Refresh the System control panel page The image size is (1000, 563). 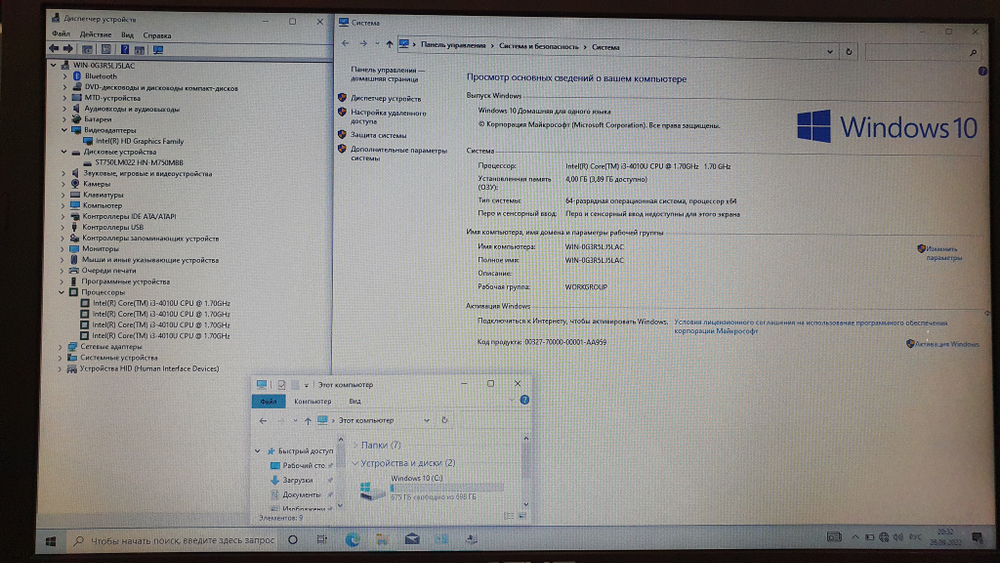click(x=849, y=52)
